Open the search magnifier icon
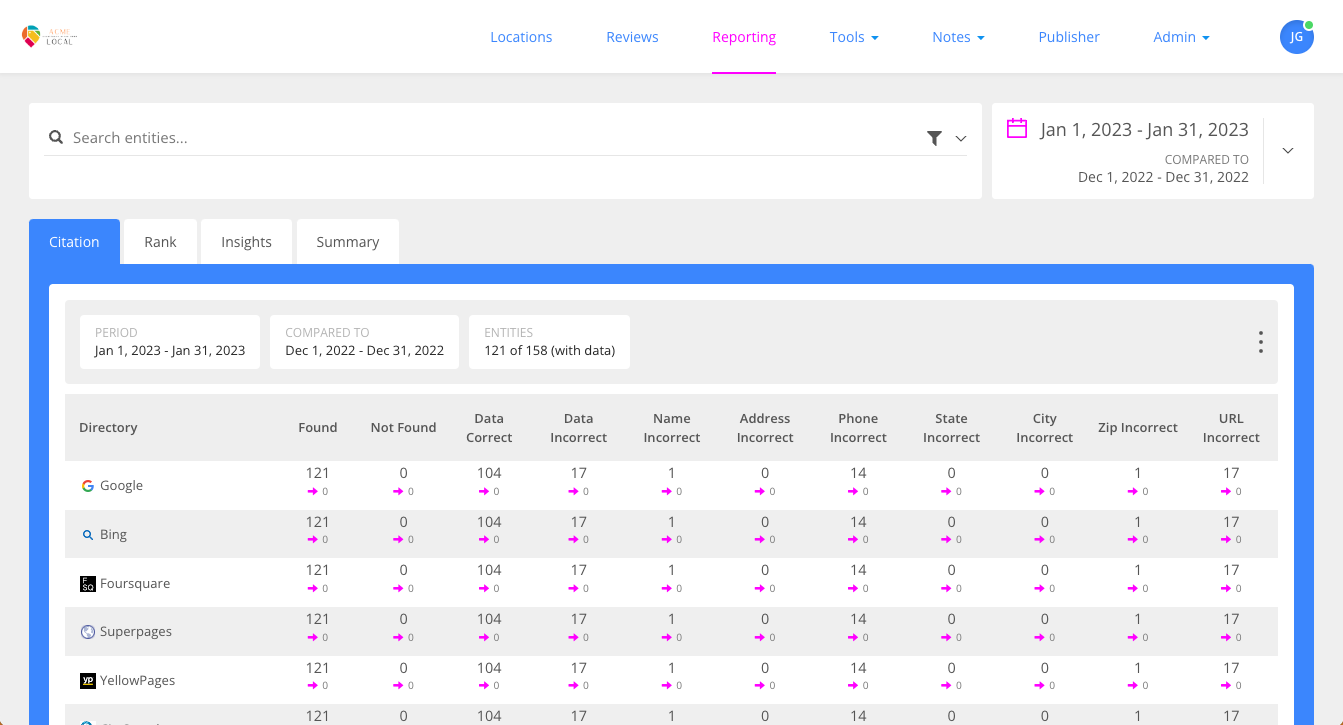This screenshot has height=725, width=1343. [55, 137]
